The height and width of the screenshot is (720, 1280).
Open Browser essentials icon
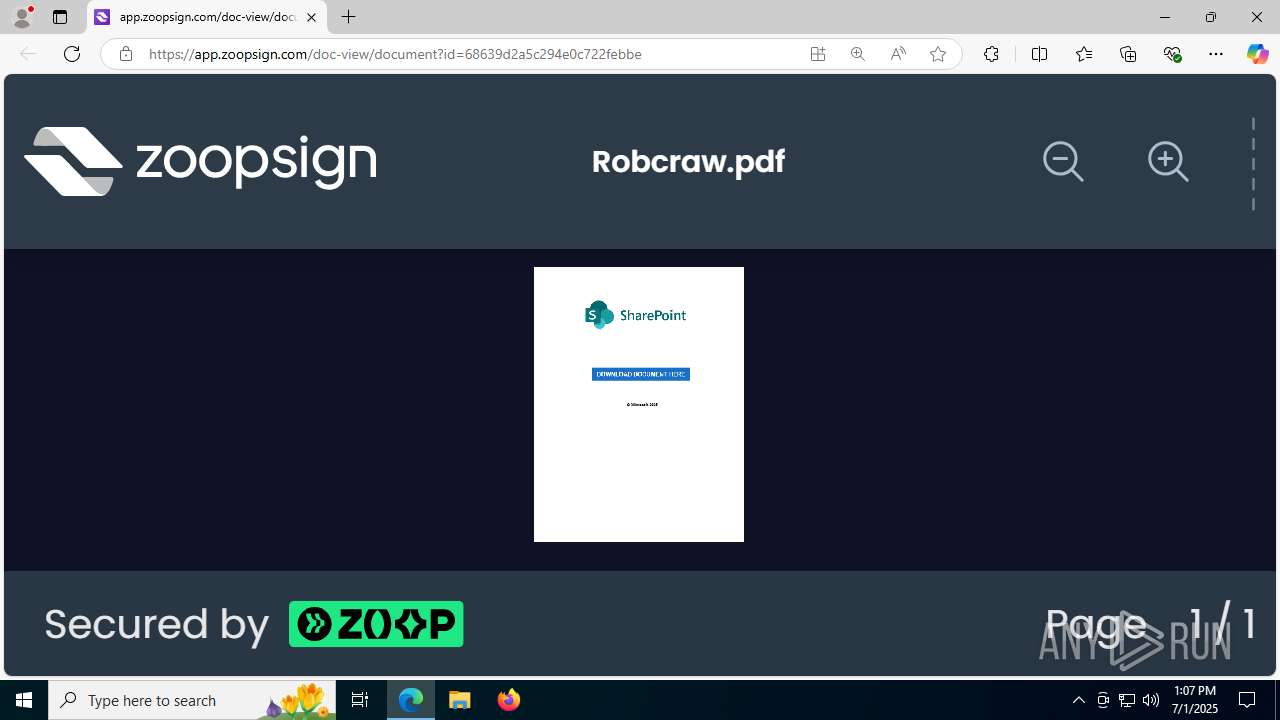click(x=1173, y=54)
